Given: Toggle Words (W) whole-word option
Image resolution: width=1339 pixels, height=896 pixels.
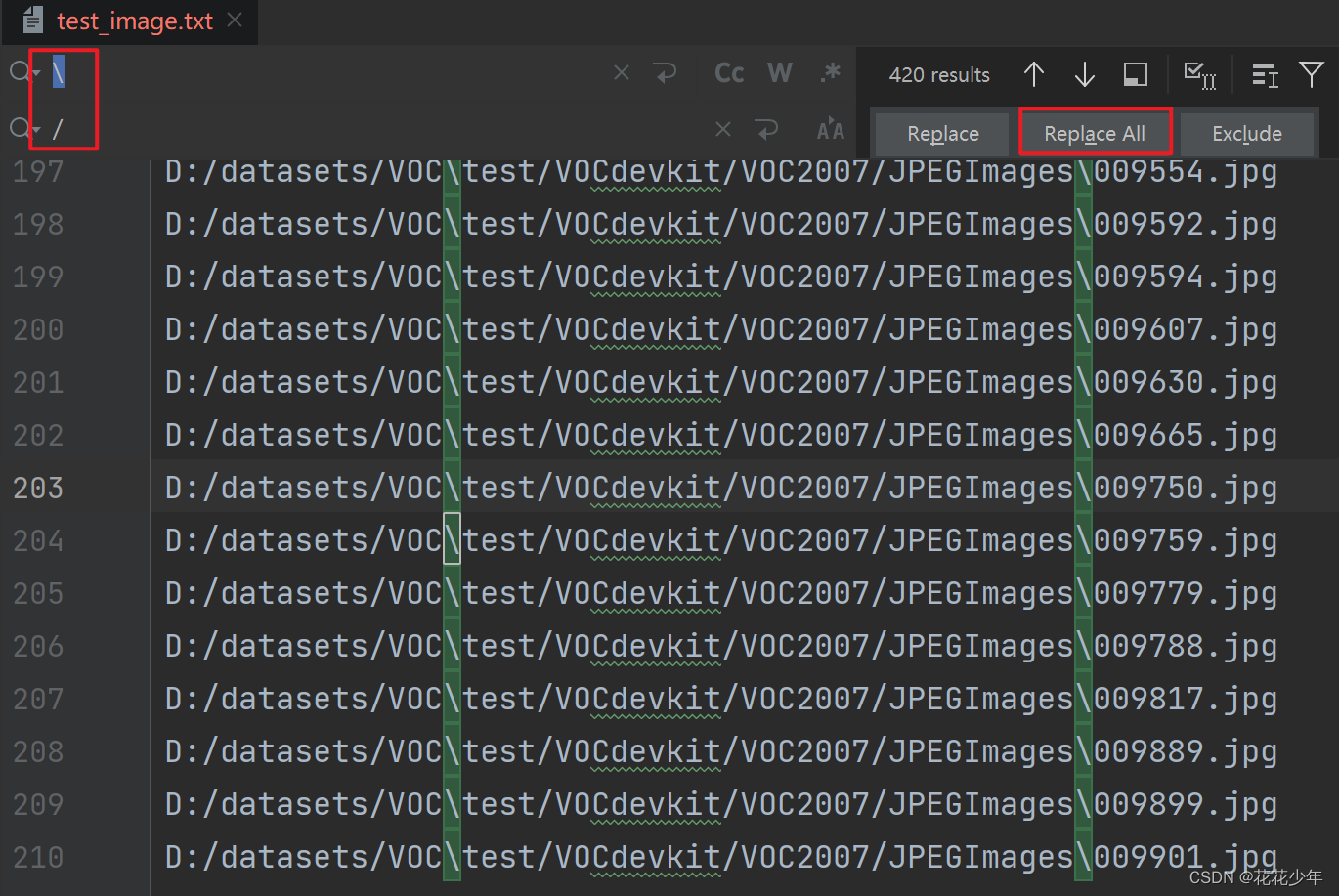Looking at the screenshot, I should [x=780, y=73].
